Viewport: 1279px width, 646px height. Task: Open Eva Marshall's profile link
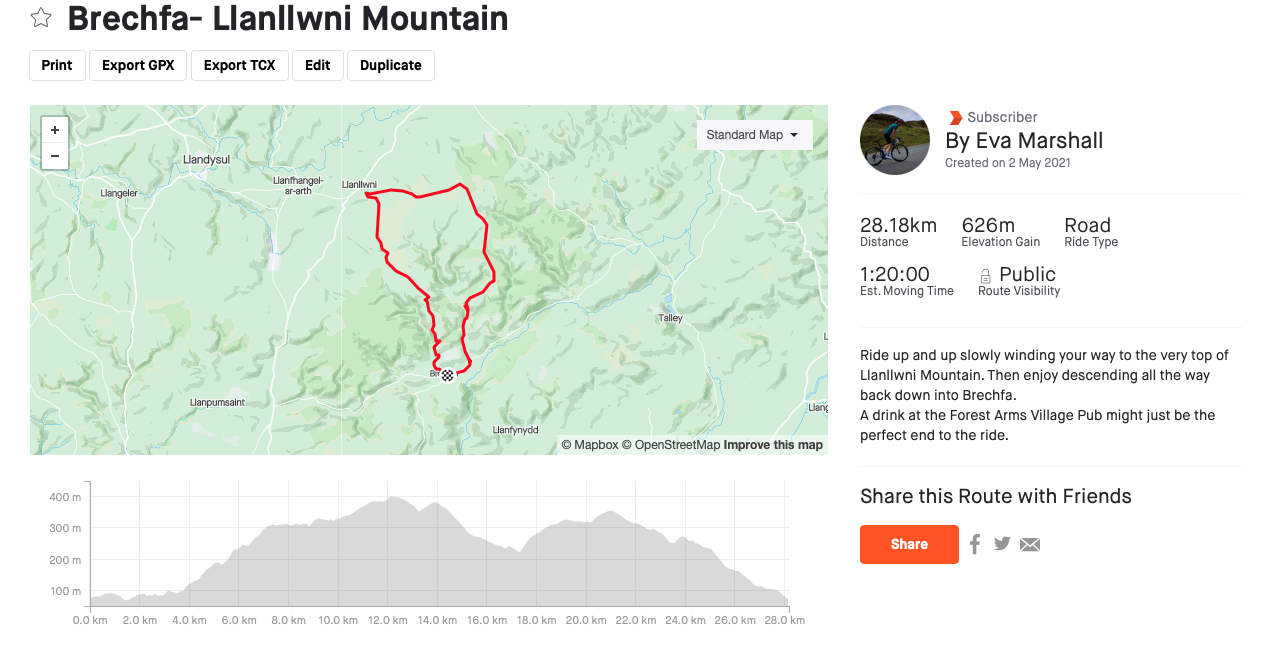1024,140
